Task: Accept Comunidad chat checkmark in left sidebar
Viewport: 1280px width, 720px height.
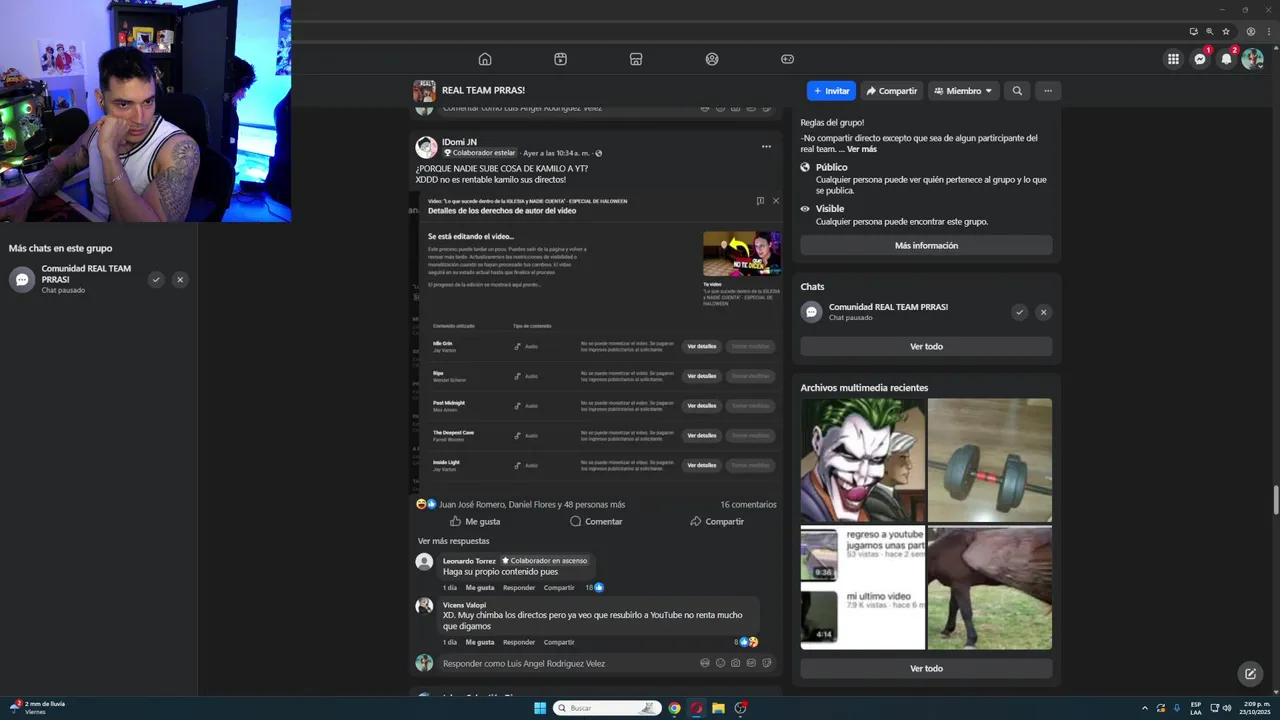Action: coord(156,280)
